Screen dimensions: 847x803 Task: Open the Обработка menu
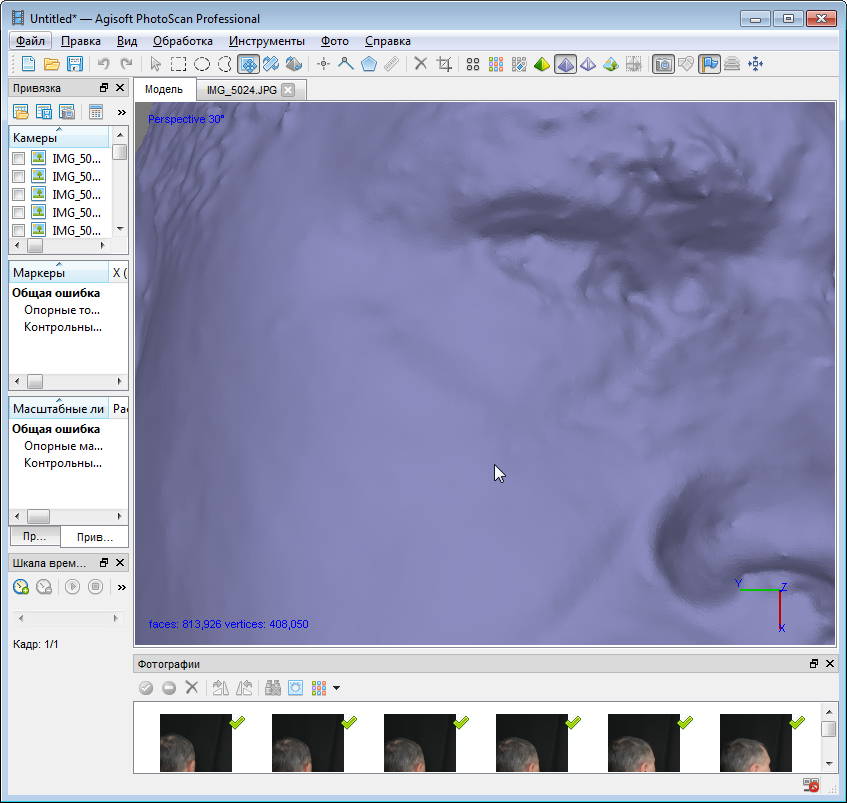tap(182, 41)
